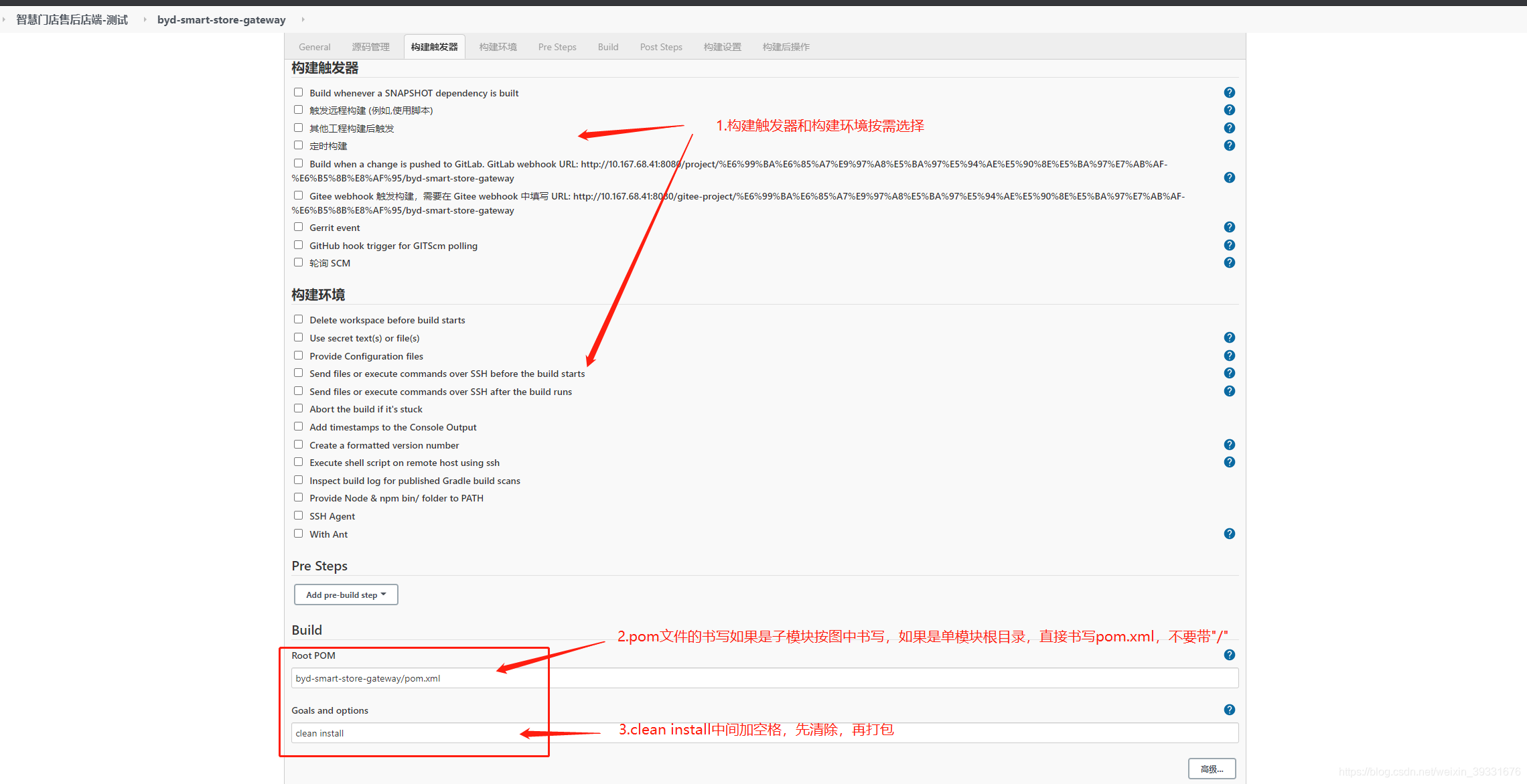Click help icon for Provide Configuration files
The image size is (1527, 784).
tap(1229, 356)
